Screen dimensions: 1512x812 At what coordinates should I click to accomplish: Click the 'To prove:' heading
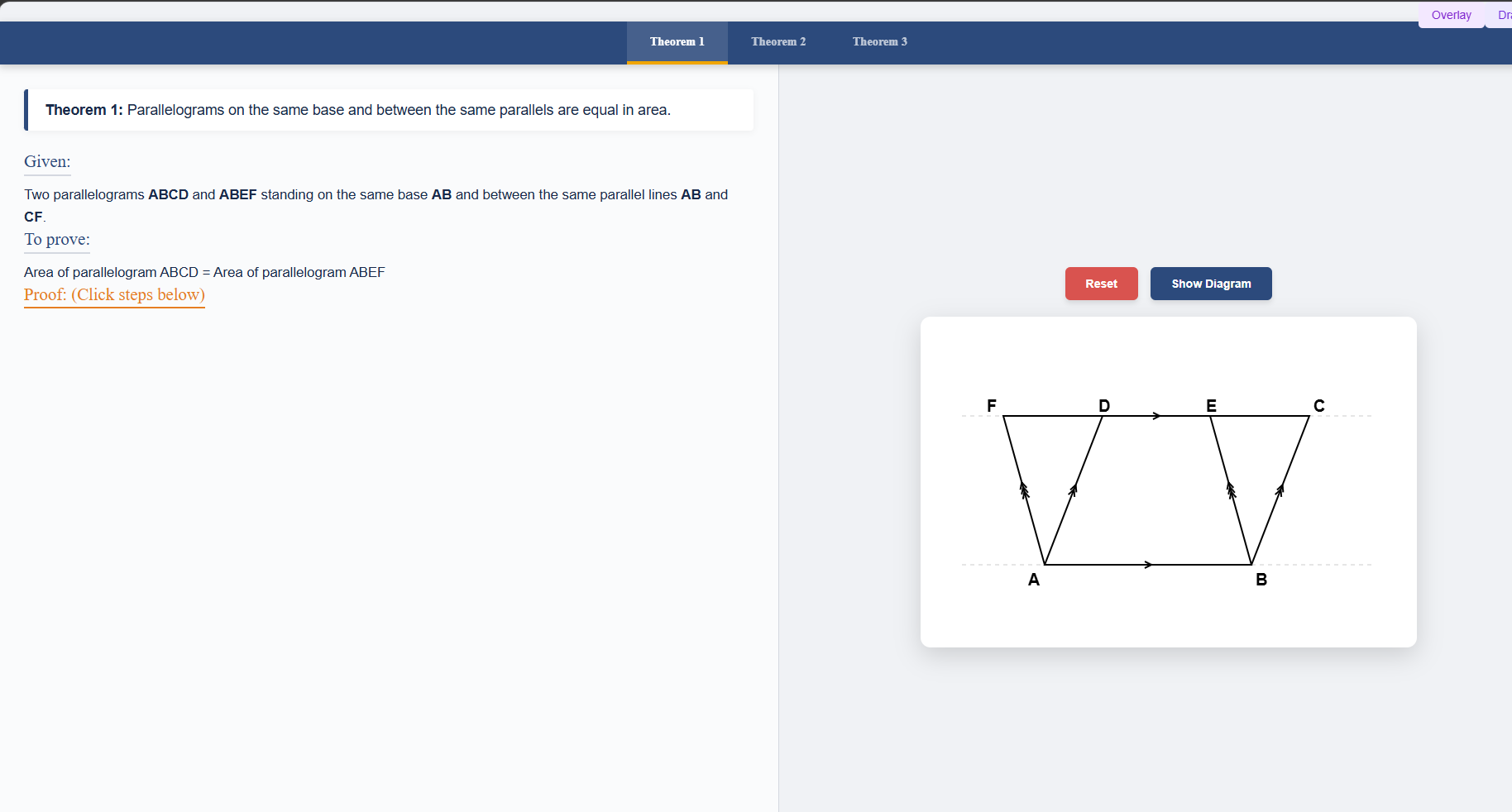pos(56,240)
